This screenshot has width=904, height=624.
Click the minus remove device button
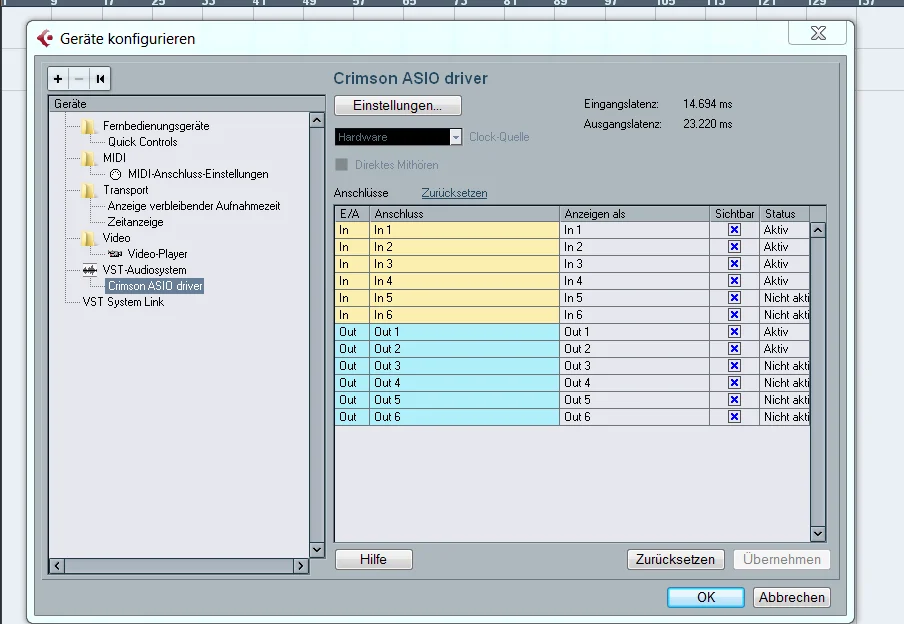79,79
